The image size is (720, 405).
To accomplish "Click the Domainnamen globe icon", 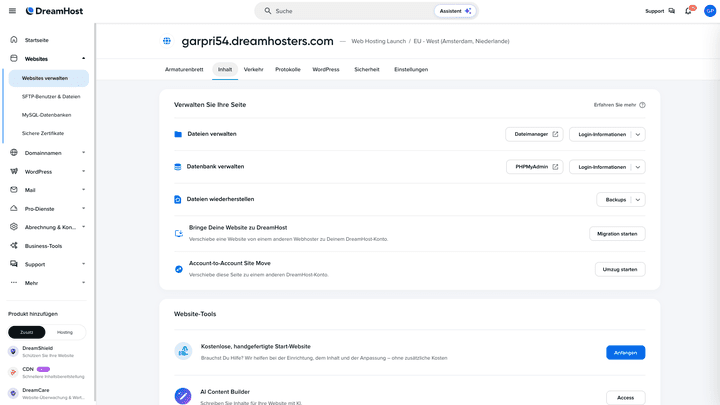I will (x=14, y=152).
